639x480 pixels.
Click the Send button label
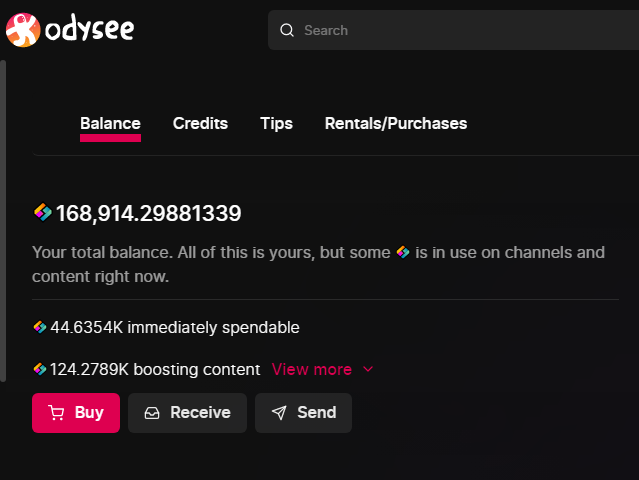317,412
